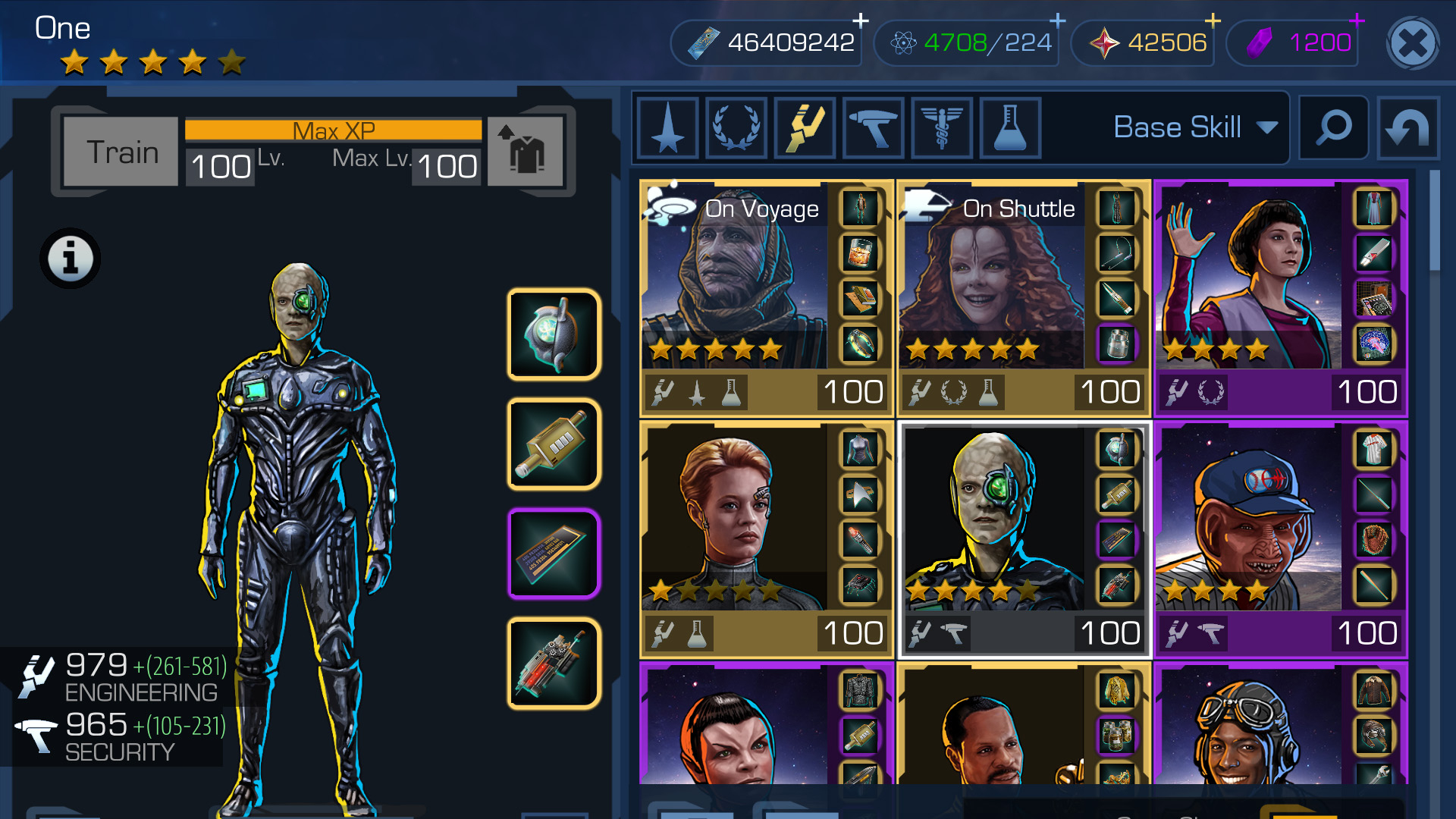Click the Train button

click(x=121, y=152)
